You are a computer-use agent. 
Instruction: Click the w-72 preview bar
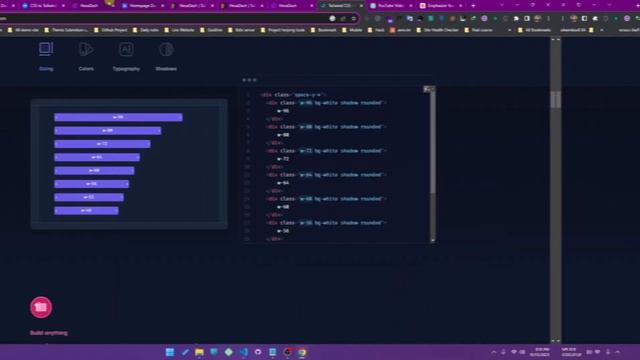[x=102, y=144]
